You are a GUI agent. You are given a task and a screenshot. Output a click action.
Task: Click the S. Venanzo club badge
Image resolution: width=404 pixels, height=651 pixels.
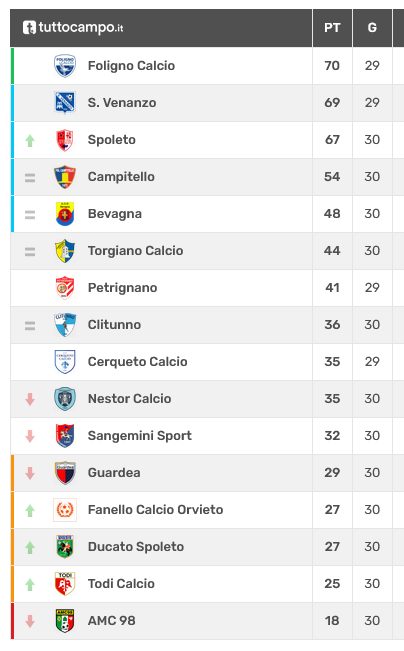coord(65,103)
